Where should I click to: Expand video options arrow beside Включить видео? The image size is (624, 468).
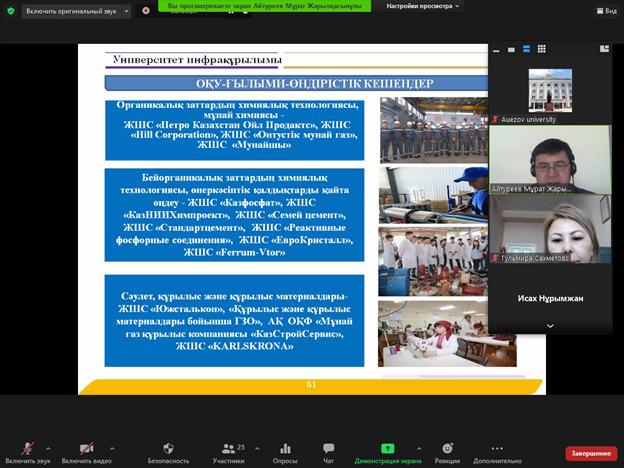tap(112, 448)
